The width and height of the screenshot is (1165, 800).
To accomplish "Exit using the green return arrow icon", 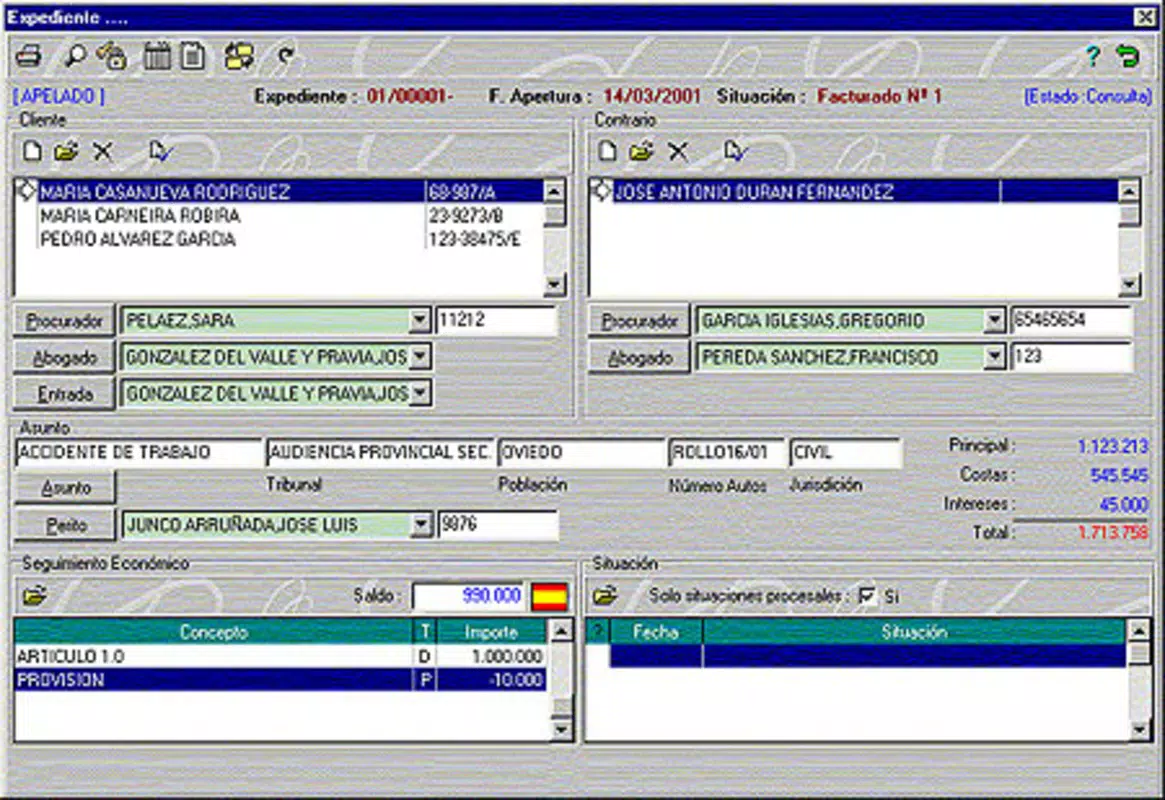I will click(x=1128, y=56).
